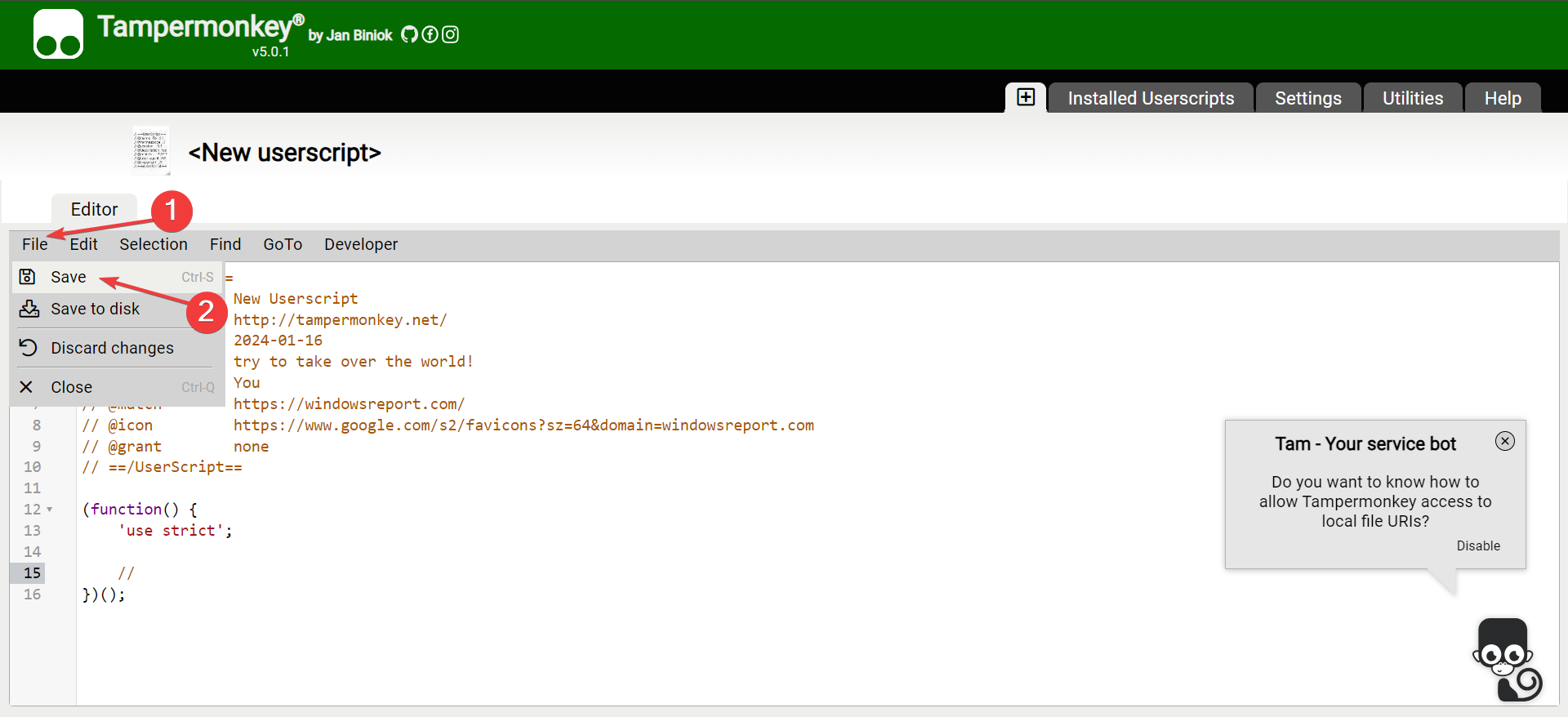The width and height of the screenshot is (1568, 717).
Task: Choose Save from the File menu
Action: coord(69,277)
